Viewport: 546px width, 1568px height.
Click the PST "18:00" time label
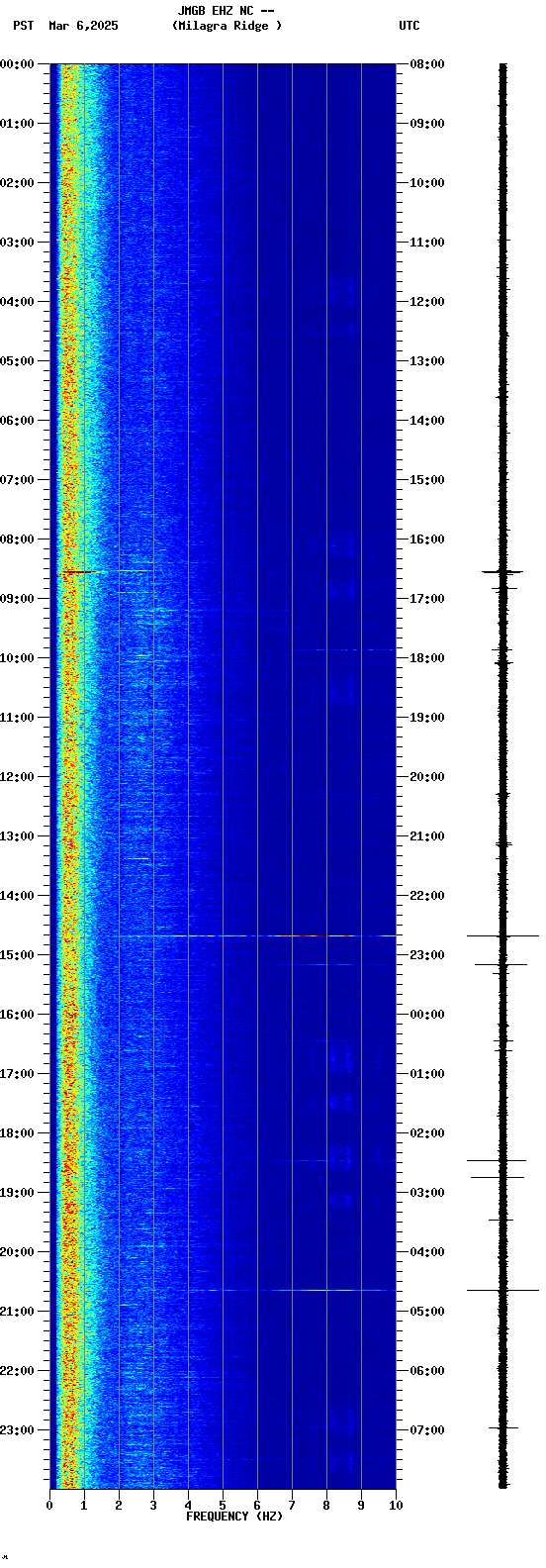[x=17, y=1133]
